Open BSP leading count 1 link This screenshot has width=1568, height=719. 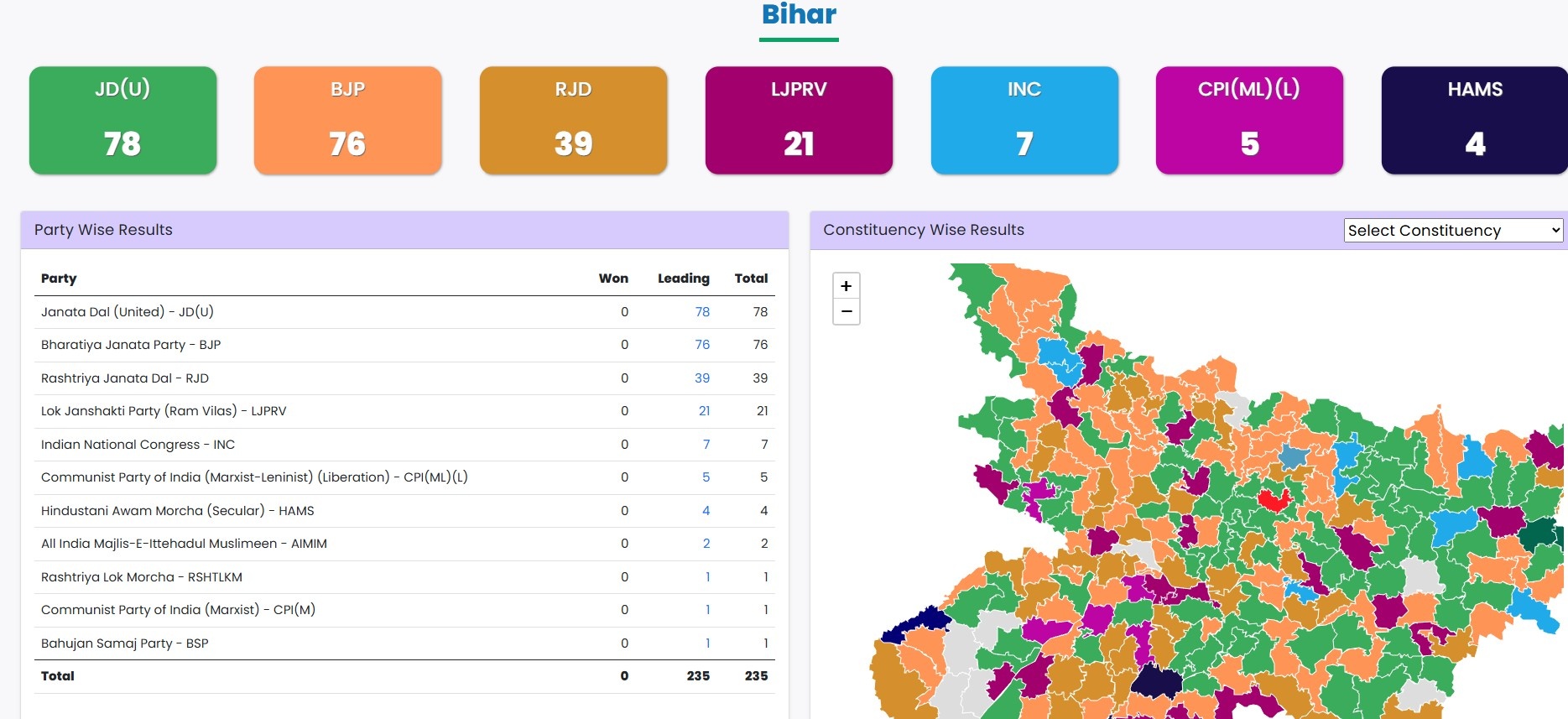[708, 643]
